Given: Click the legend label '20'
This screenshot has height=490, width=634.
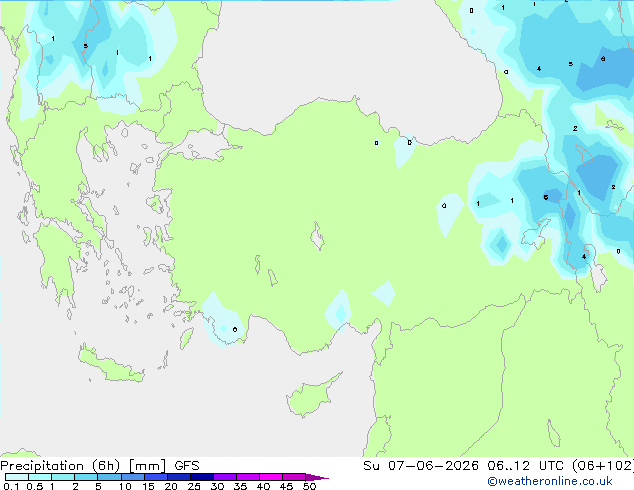Looking at the screenshot, I should (171, 486).
